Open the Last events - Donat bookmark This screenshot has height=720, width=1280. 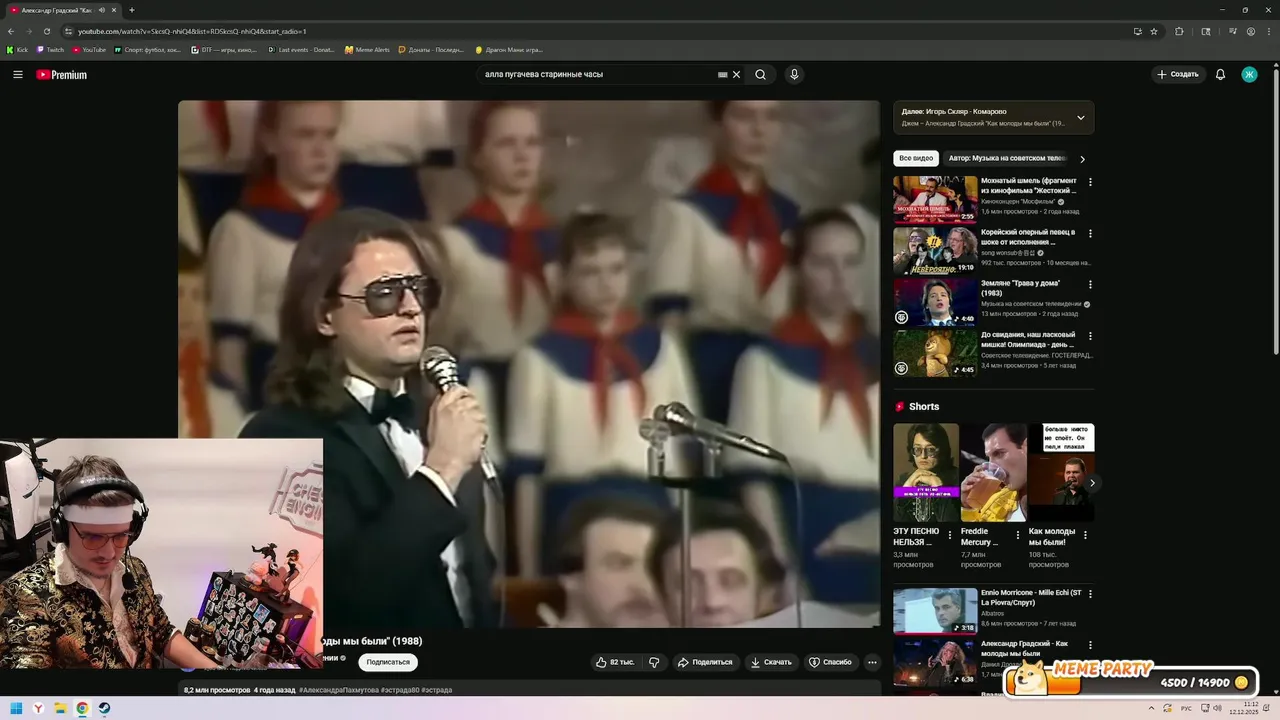point(301,49)
